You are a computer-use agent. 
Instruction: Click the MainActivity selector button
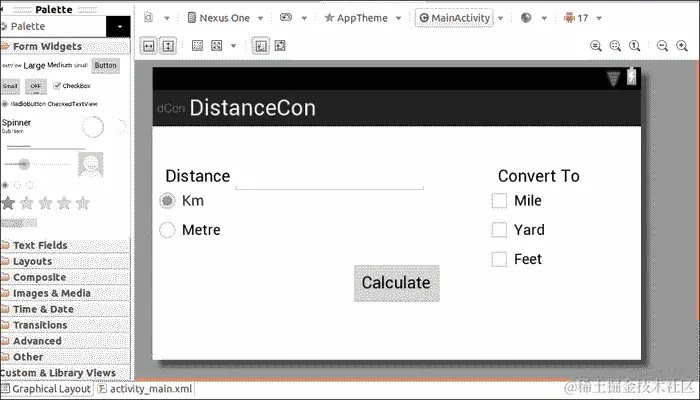pos(454,18)
